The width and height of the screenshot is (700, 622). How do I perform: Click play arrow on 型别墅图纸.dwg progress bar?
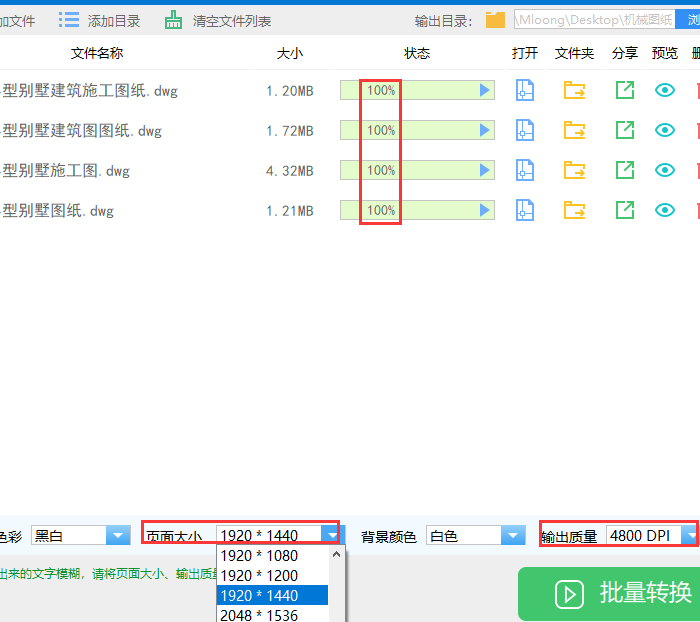pyautogui.click(x=484, y=210)
